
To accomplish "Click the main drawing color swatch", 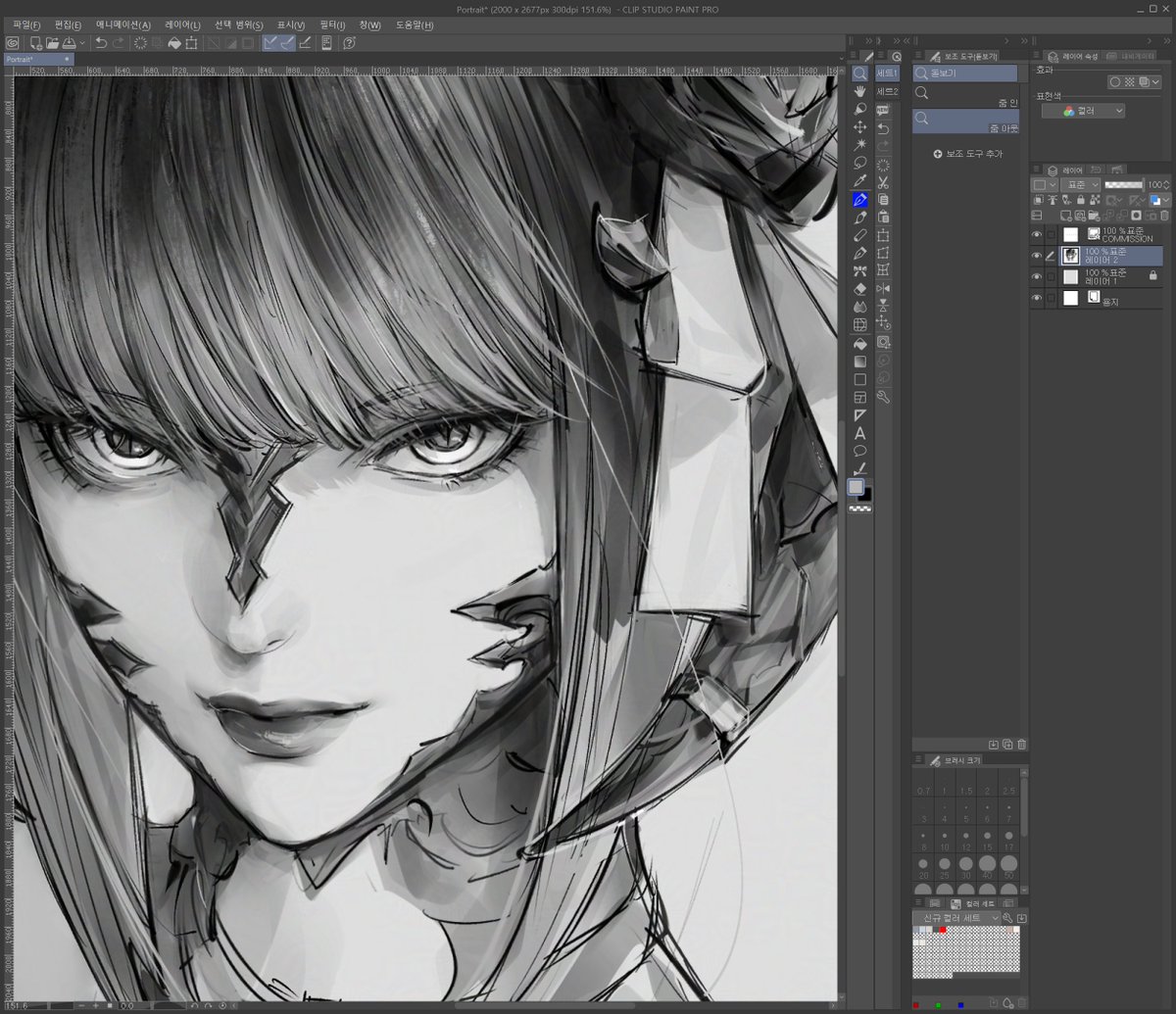I will tap(857, 487).
